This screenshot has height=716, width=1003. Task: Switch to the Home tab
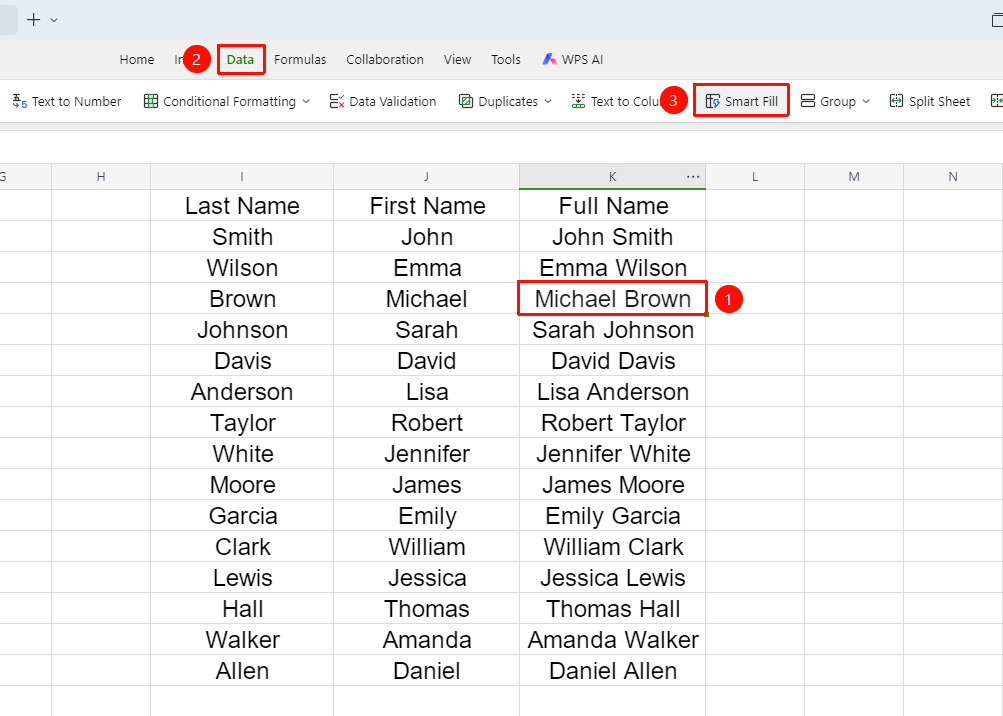click(x=137, y=60)
